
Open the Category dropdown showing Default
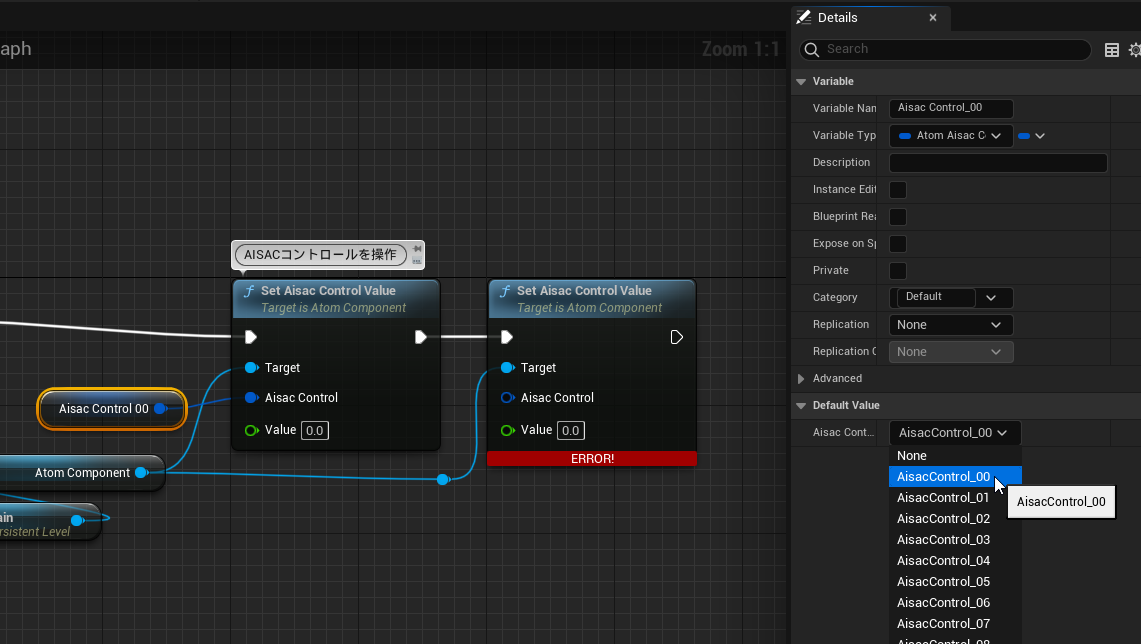[x=950, y=297]
